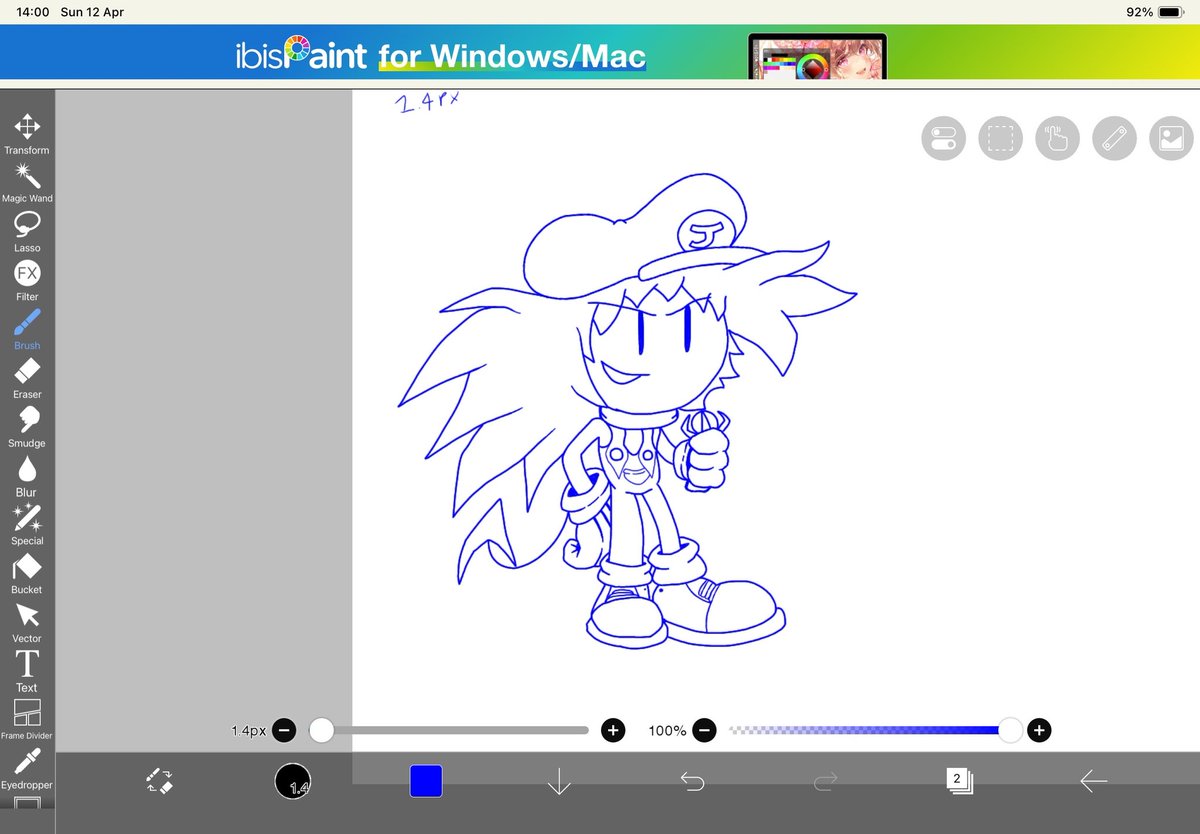Open the blue color swatch picker
1200x834 pixels.
pos(426,781)
